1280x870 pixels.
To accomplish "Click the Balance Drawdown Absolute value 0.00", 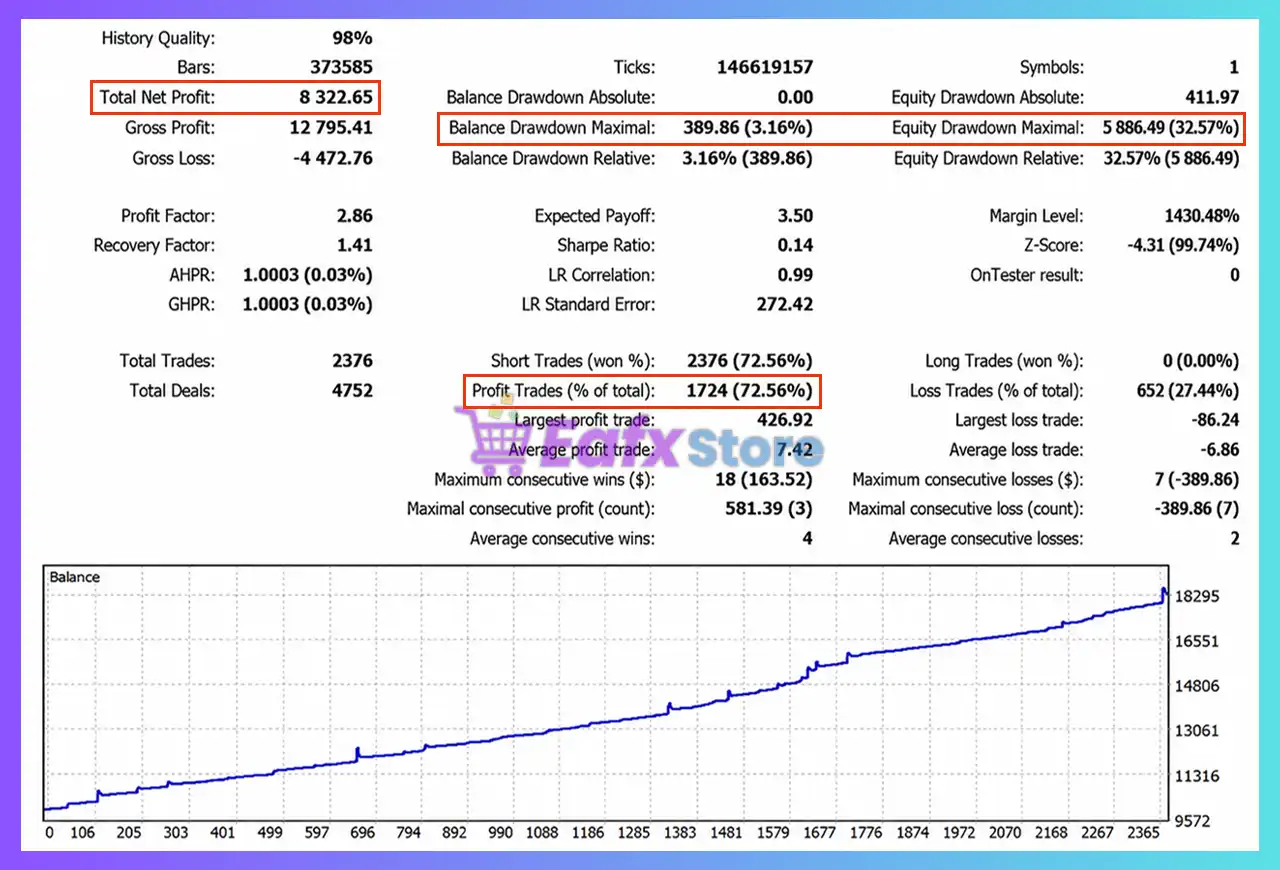I will 796,98.
